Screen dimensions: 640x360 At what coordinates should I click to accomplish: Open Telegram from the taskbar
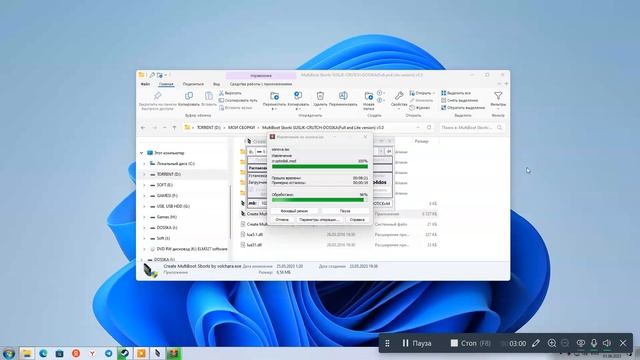point(108,353)
